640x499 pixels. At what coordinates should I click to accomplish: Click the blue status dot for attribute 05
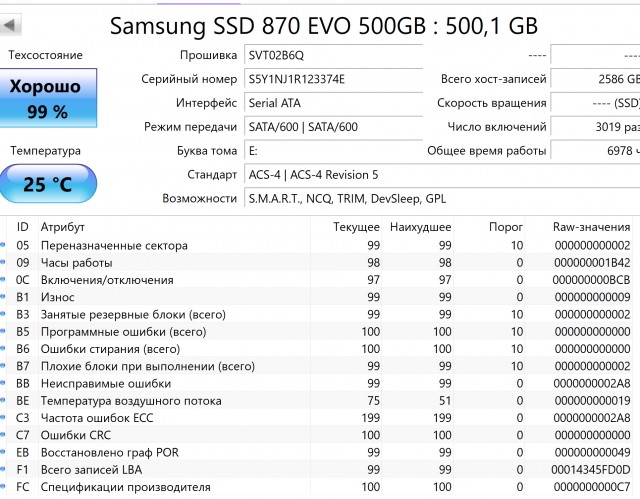[3, 246]
